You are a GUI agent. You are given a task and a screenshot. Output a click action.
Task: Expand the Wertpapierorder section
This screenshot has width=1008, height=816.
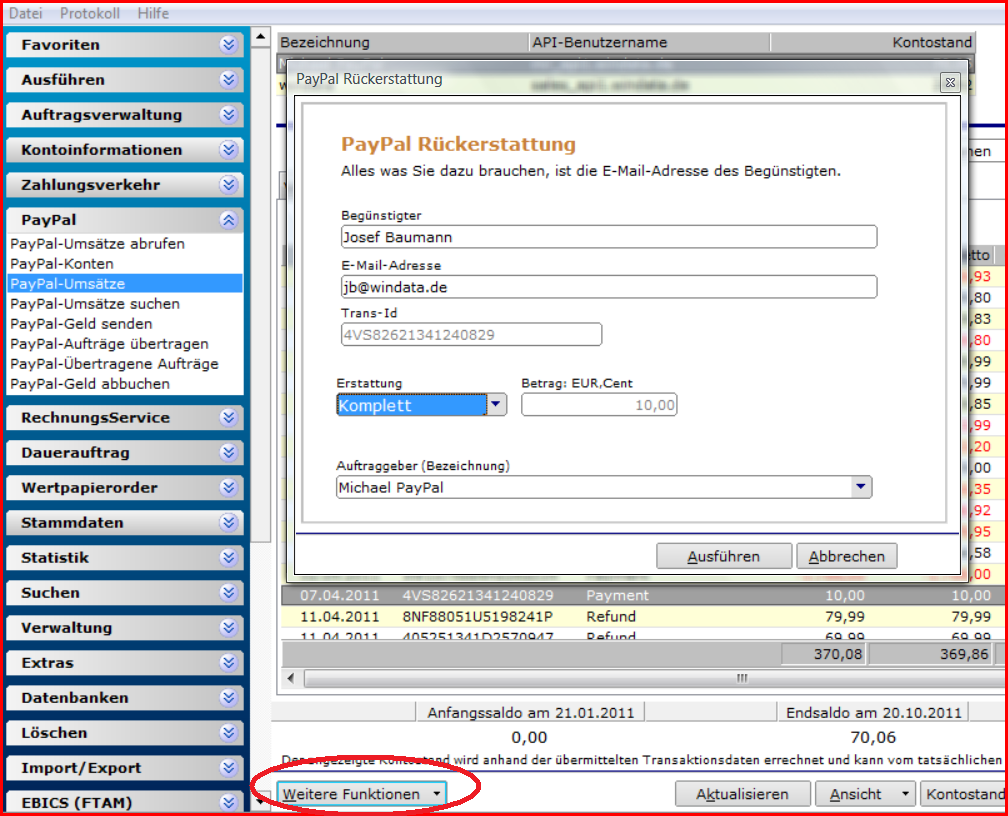tap(228, 487)
